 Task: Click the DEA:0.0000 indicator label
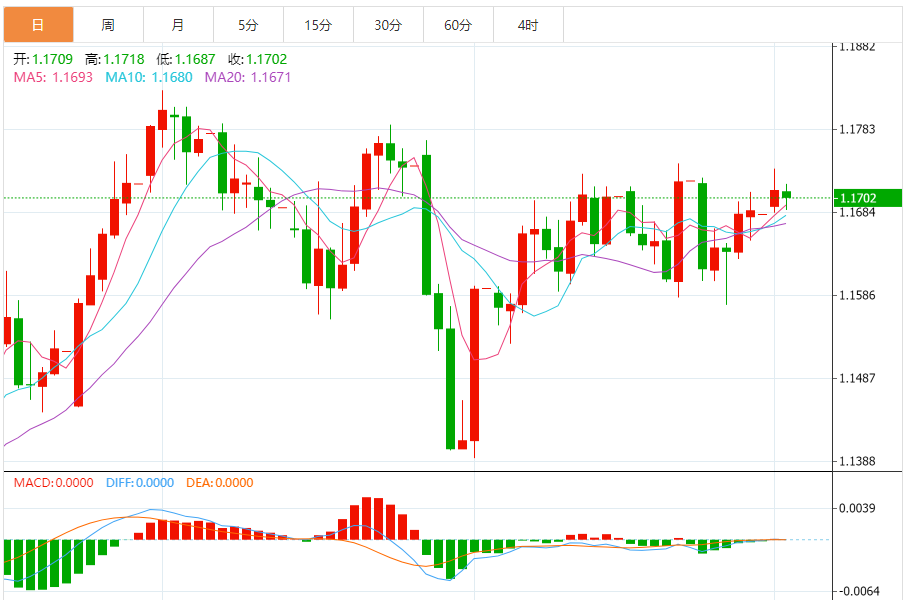[220, 483]
